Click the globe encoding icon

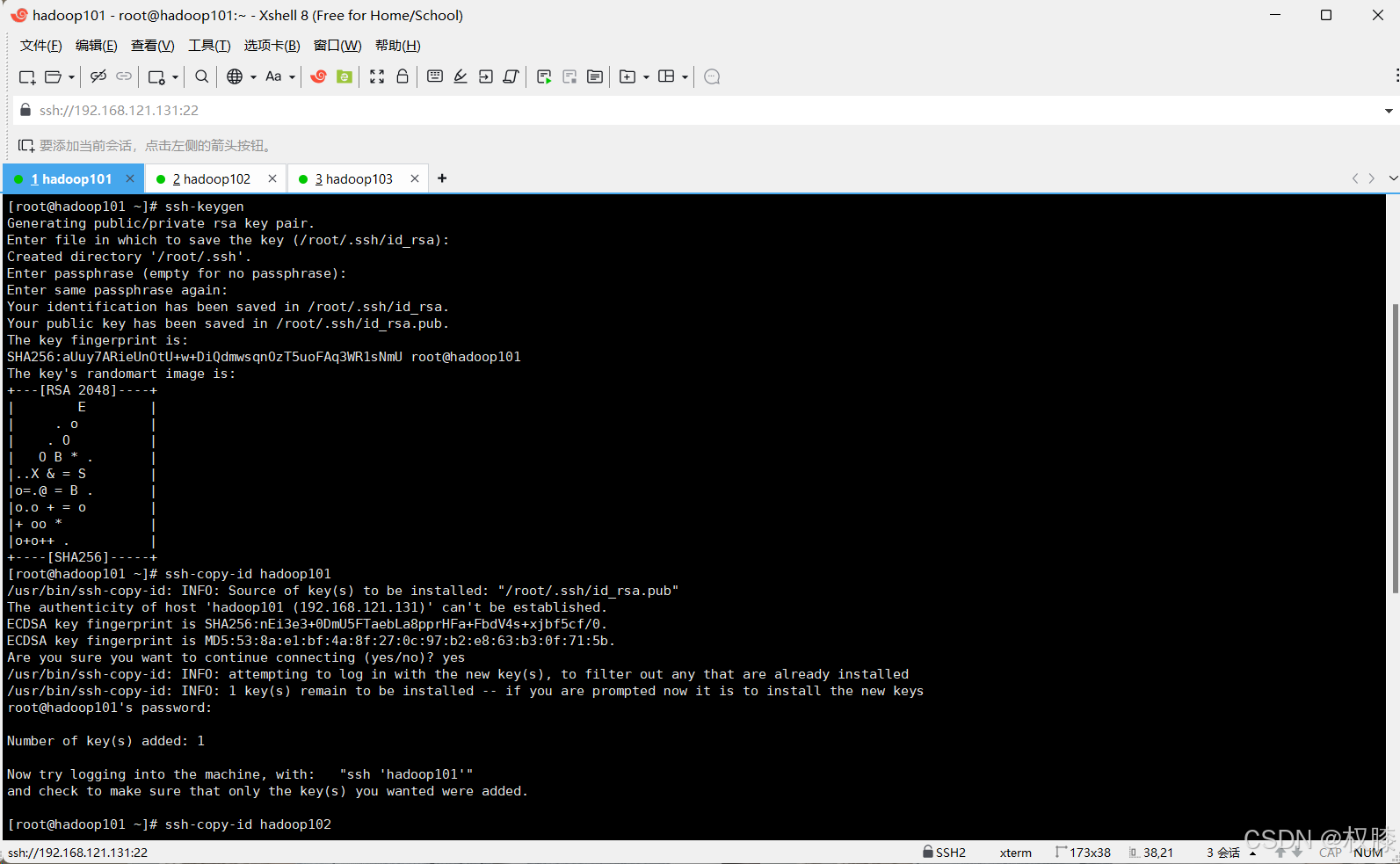click(x=235, y=76)
